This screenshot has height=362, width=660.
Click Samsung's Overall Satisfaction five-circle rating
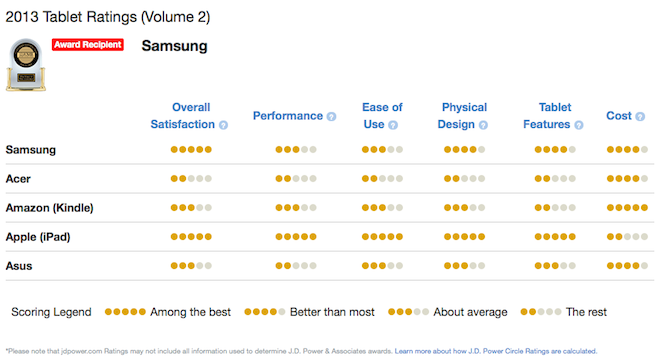(x=191, y=149)
